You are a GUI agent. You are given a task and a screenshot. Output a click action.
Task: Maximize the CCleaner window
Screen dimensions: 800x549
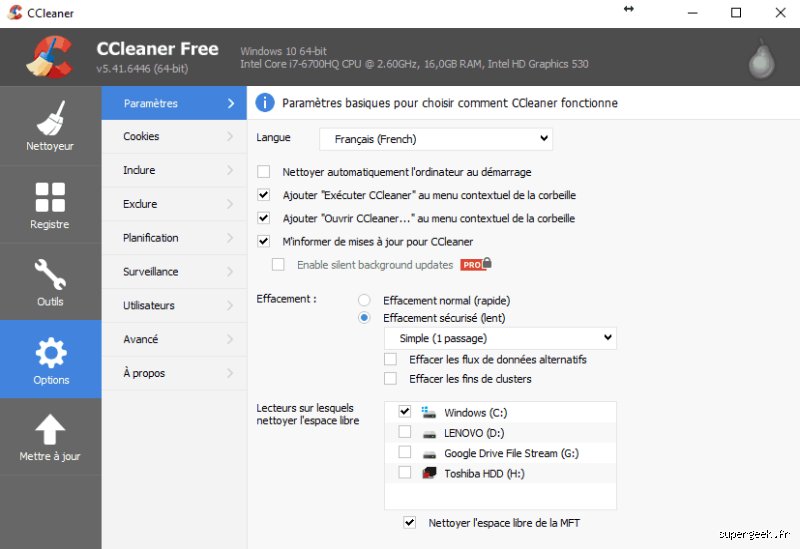(736, 13)
